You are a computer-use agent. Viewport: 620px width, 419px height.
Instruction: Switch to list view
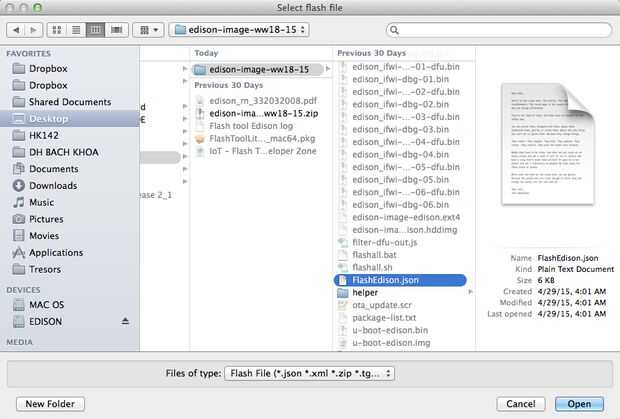tap(76, 30)
